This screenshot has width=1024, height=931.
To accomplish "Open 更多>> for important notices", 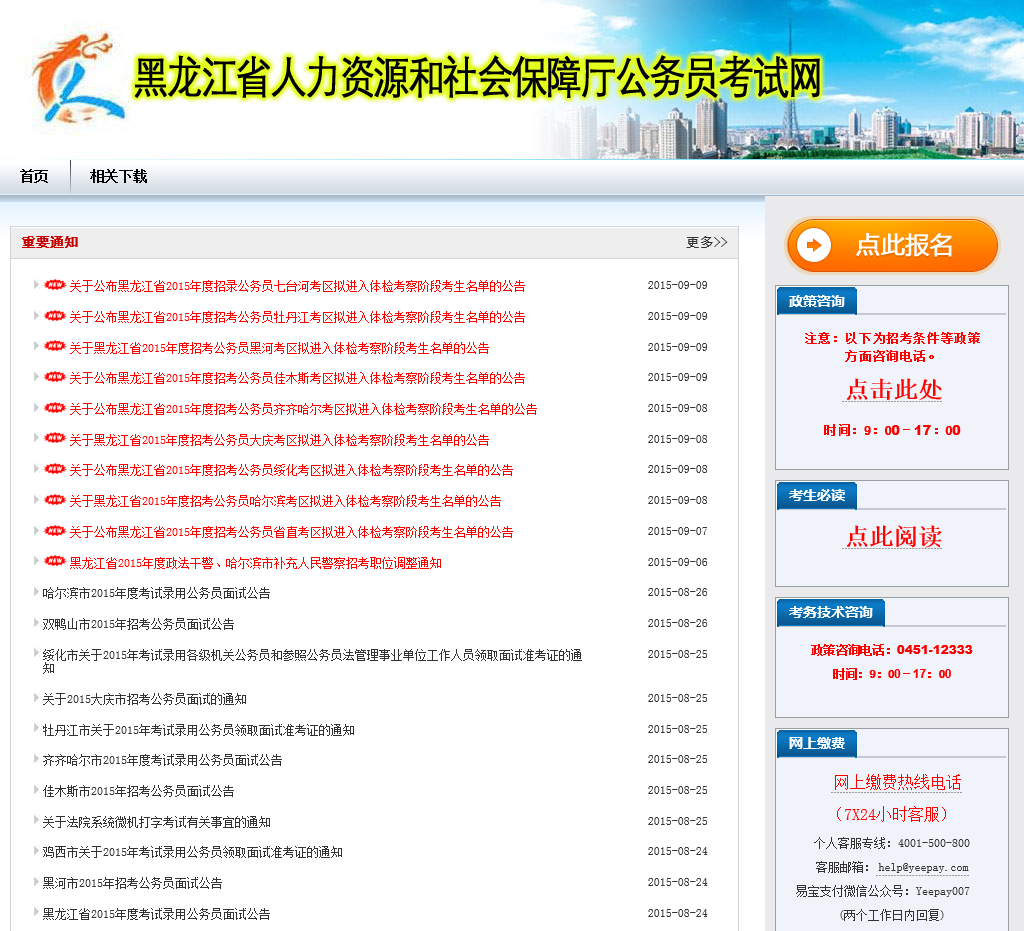I will point(707,242).
